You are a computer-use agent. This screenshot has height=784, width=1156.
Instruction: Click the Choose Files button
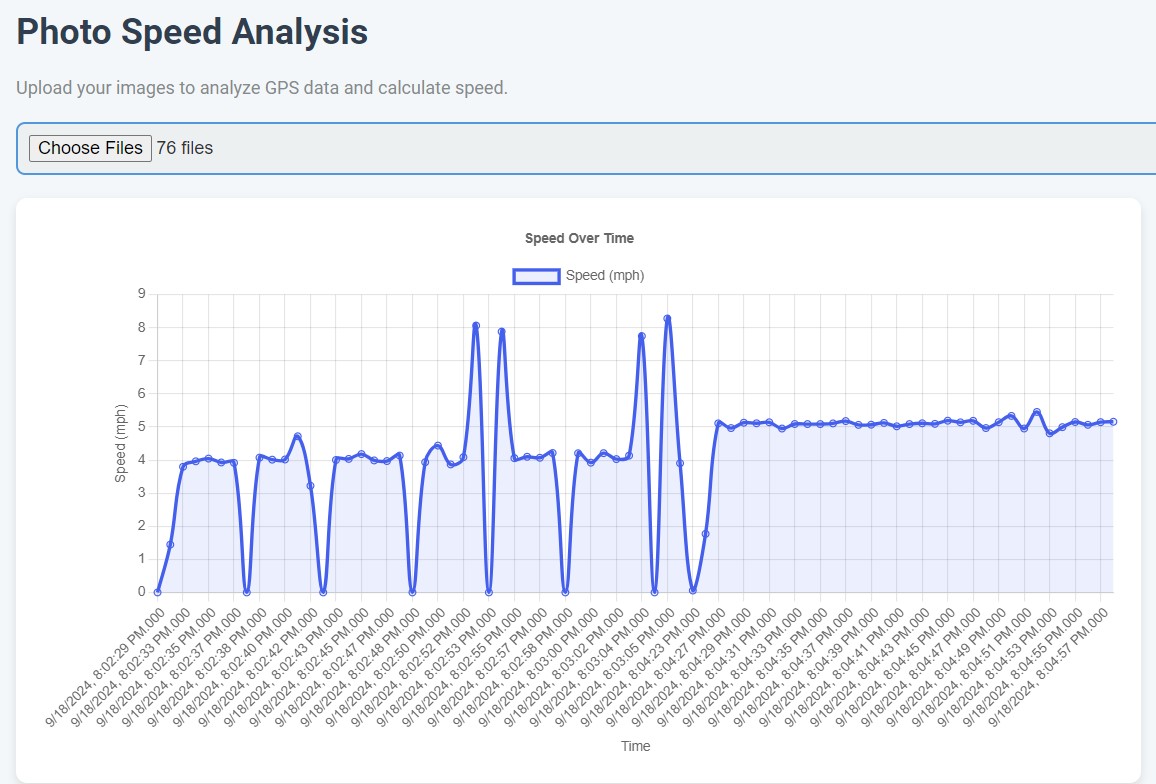click(x=90, y=148)
